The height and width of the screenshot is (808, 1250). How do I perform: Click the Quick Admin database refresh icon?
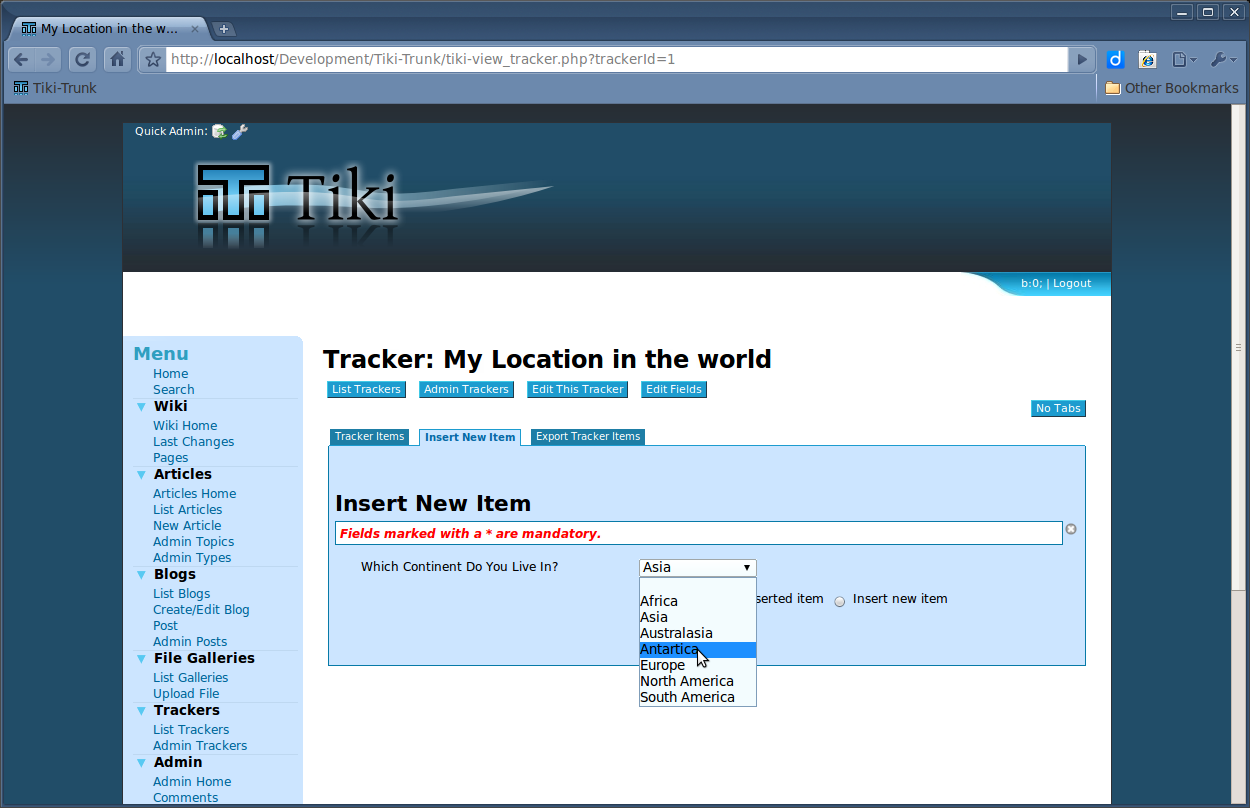(x=219, y=131)
